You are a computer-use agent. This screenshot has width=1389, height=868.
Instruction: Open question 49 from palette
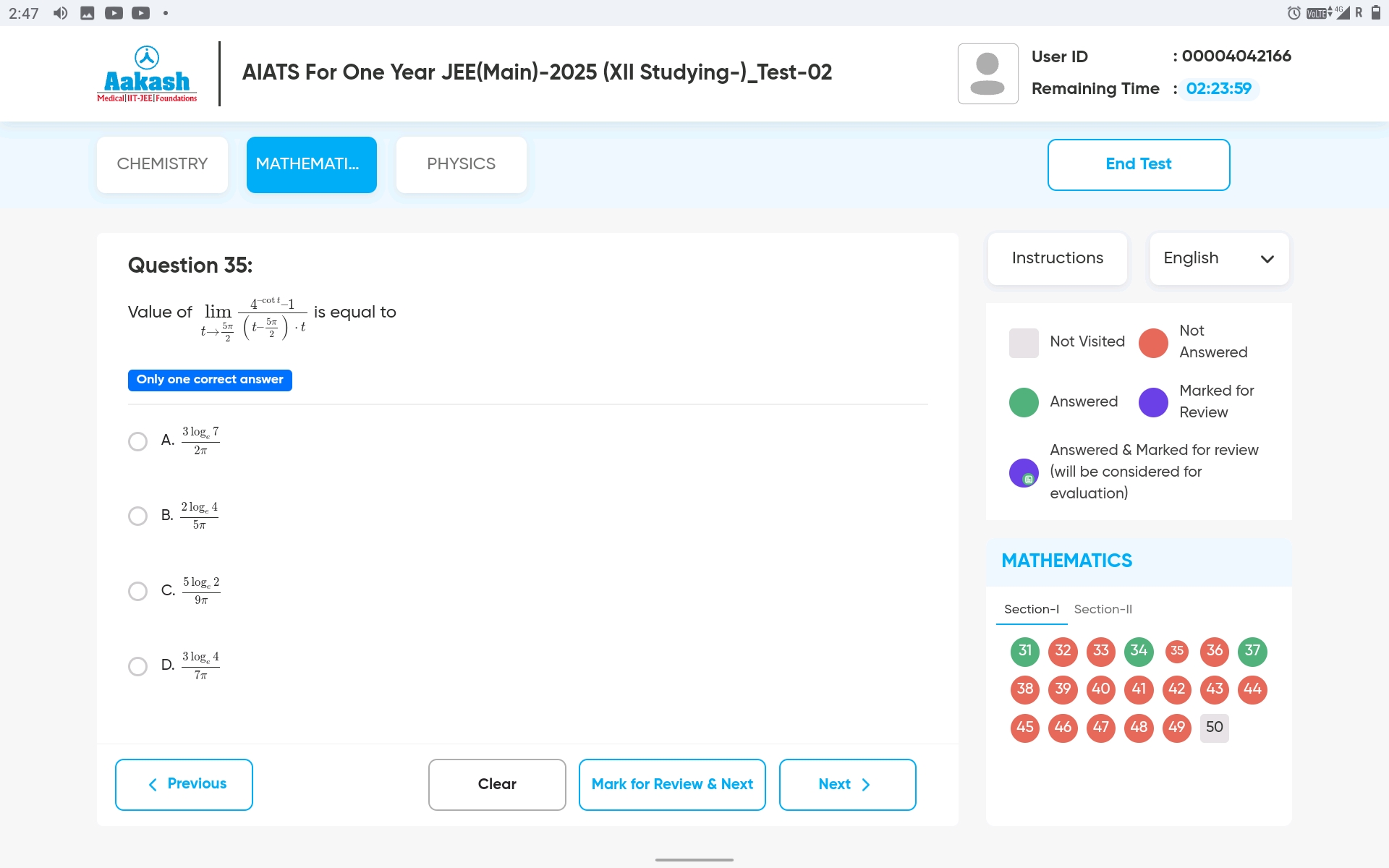coord(1177,728)
